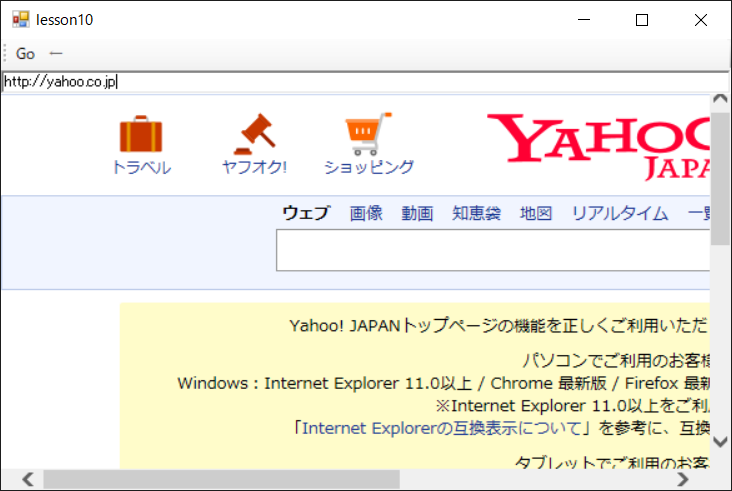Focus the URL address field showing yahoo.co.jp
This screenshot has width=732, height=491.
[x=360, y=83]
